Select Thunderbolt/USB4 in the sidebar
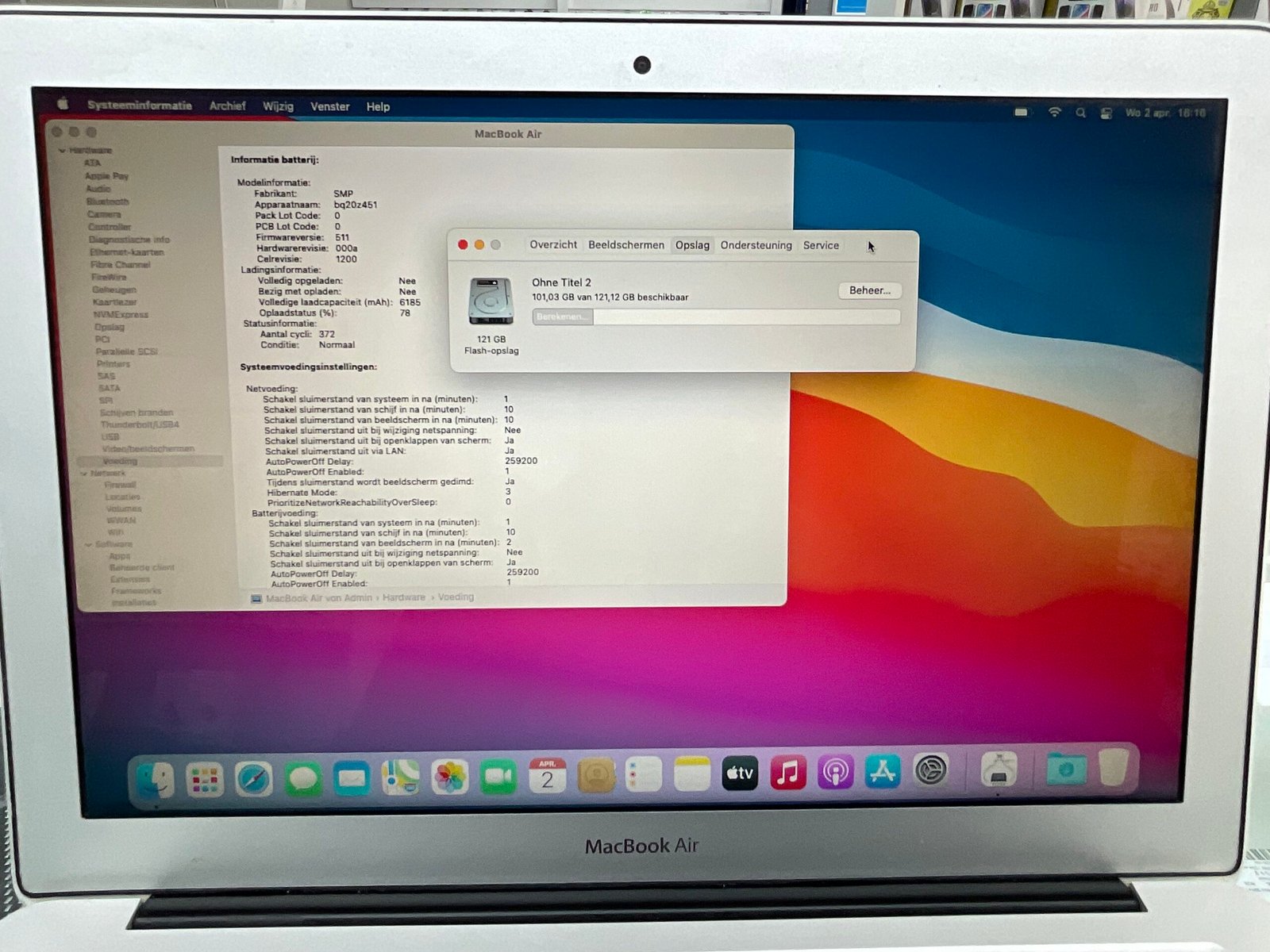 [x=140, y=424]
